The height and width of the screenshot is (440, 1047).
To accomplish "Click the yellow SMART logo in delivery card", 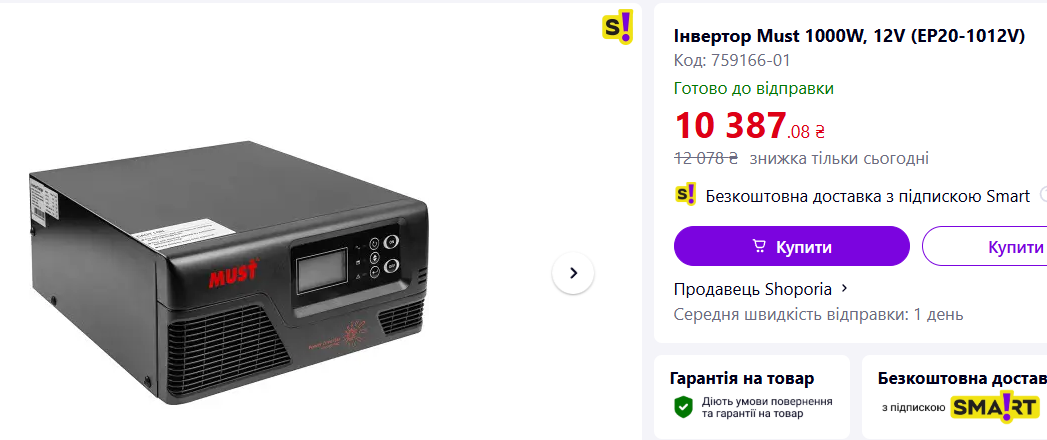I will point(994,407).
